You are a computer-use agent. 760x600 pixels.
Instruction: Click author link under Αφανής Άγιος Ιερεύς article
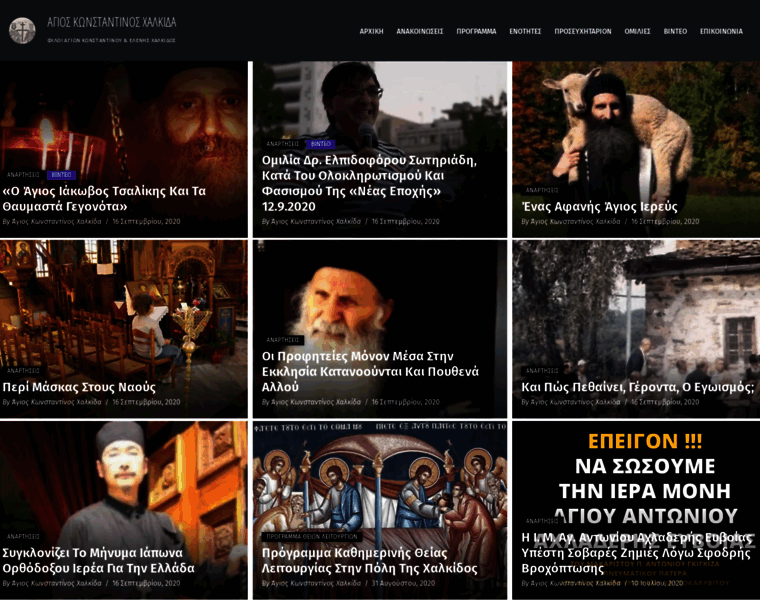[x=575, y=221]
